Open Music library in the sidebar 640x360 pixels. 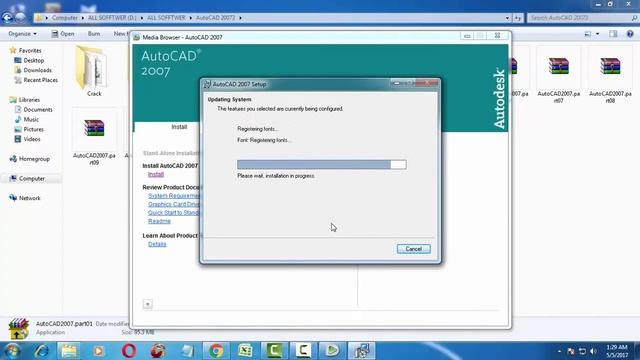point(27,119)
